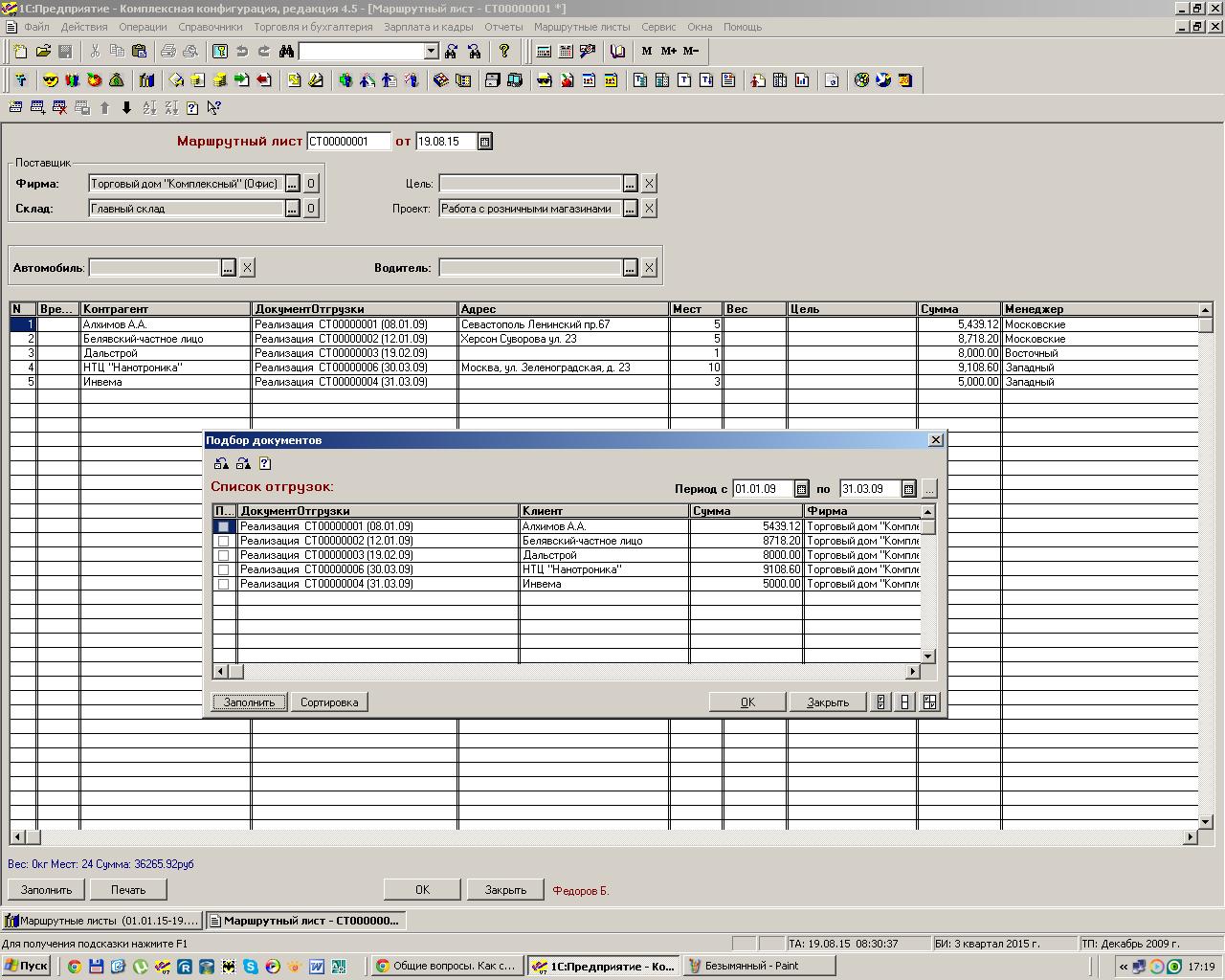Check the box for Реализация СТ00000003
The image size is (1225, 980).
pyautogui.click(x=224, y=555)
